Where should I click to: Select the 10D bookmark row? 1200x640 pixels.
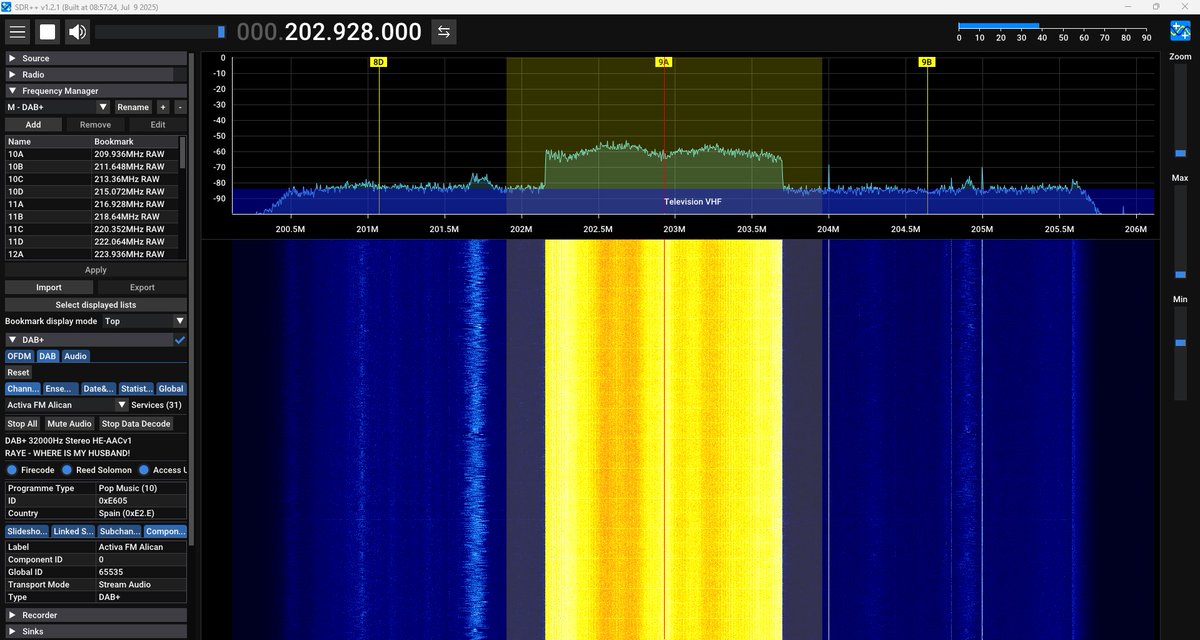(x=92, y=191)
